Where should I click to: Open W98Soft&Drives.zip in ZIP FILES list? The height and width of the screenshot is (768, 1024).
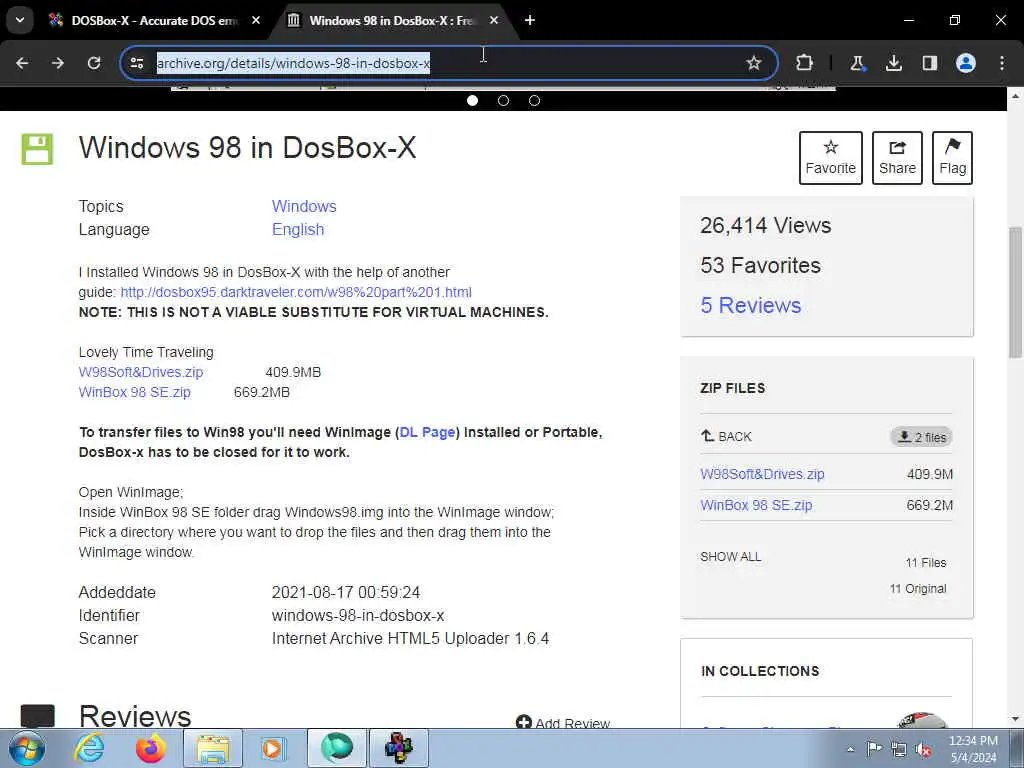pyautogui.click(x=762, y=474)
